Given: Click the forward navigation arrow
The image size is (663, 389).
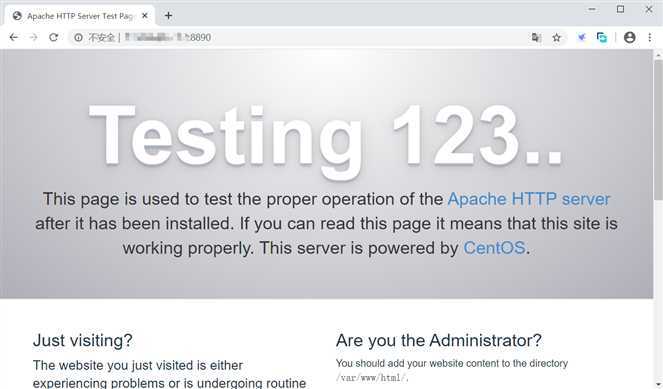Looking at the screenshot, I should click(33, 37).
